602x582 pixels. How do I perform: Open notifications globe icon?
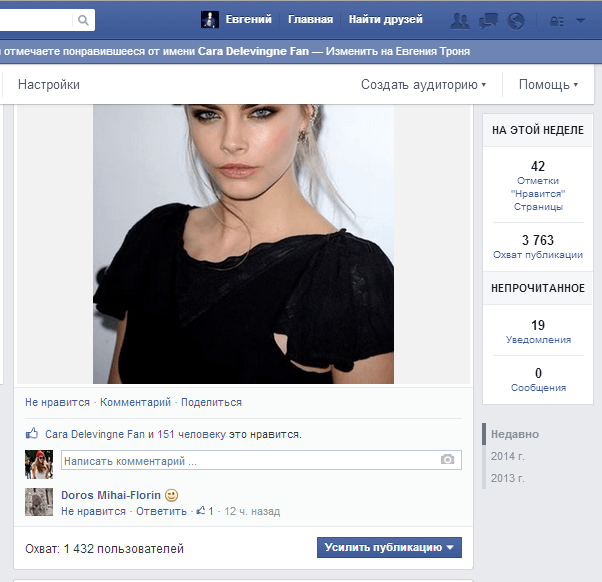[516, 20]
